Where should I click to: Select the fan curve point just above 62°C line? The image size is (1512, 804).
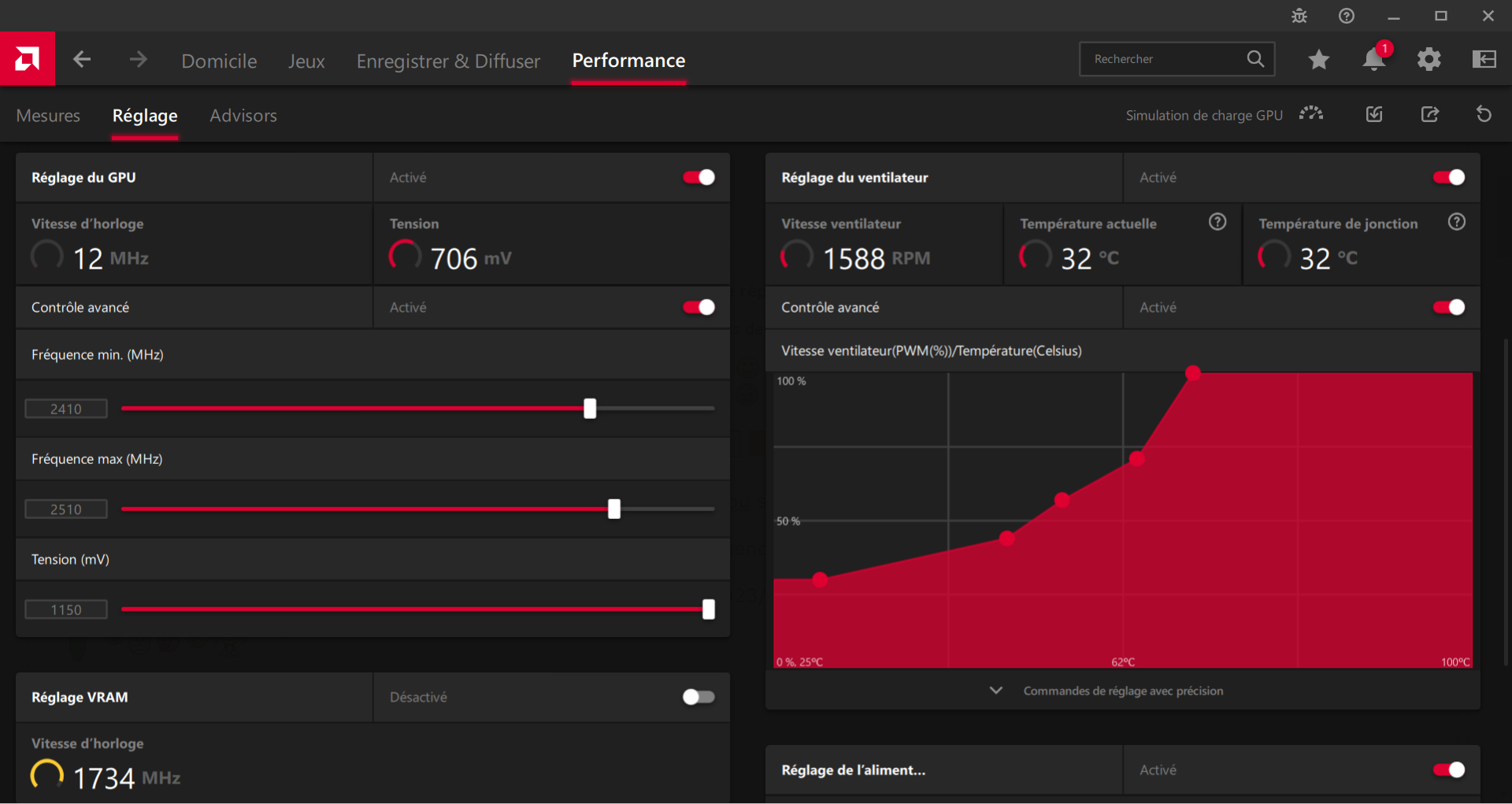click(x=1136, y=458)
